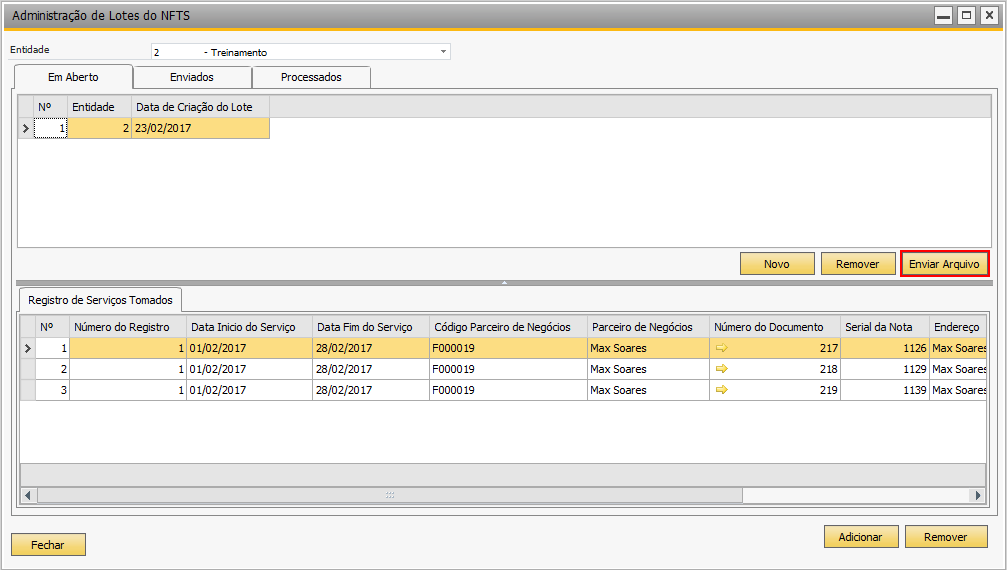Viewport: 1007px width, 570px height.
Task: Click the Adicionar button
Action: [x=861, y=537]
